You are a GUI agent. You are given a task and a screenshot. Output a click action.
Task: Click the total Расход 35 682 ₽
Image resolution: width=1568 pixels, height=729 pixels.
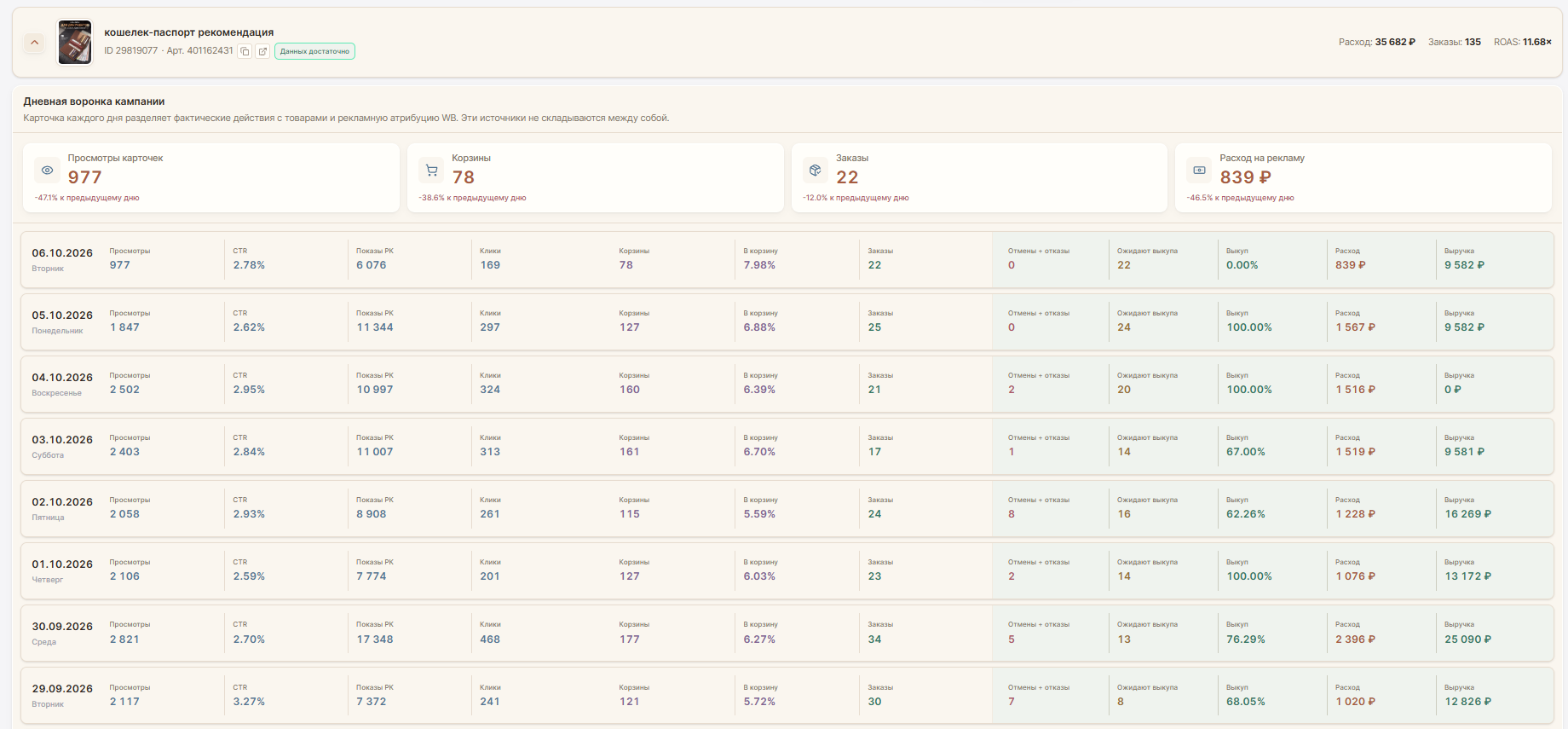tap(1377, 42)
